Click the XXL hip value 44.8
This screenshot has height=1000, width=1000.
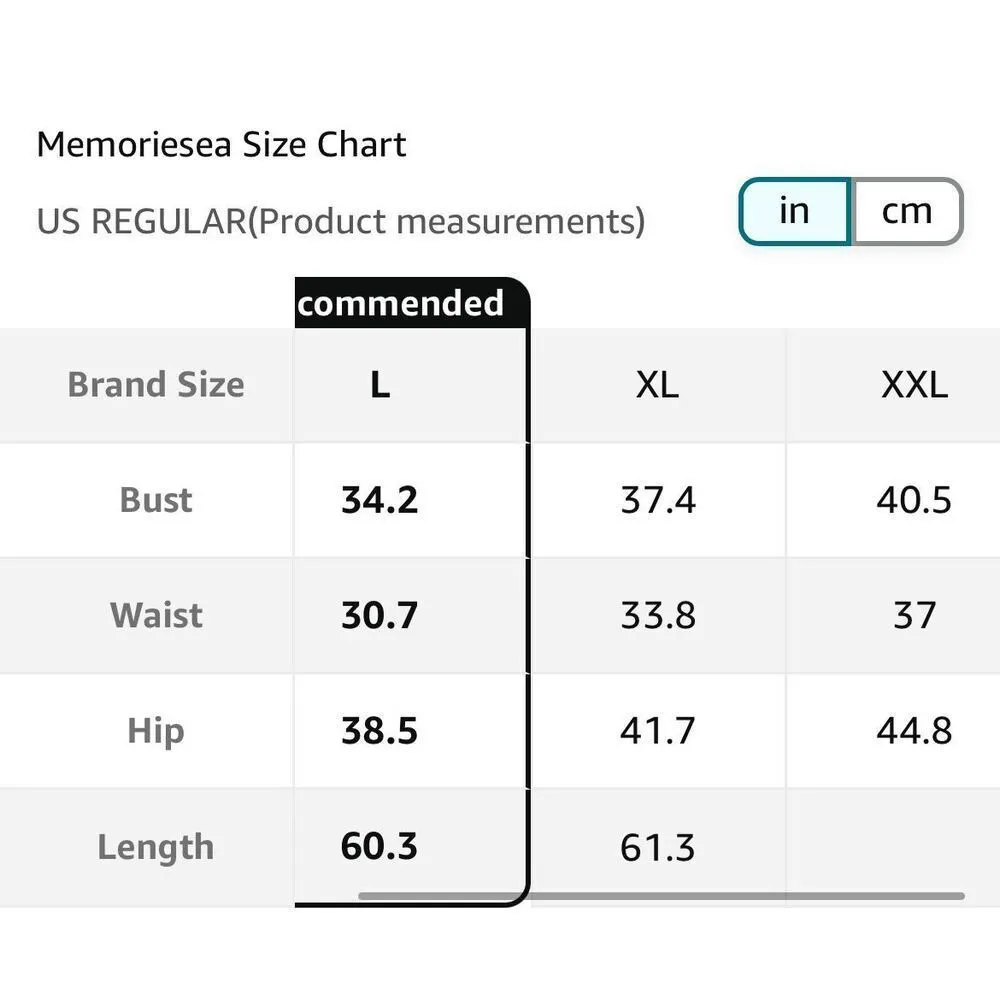(914, 731)
